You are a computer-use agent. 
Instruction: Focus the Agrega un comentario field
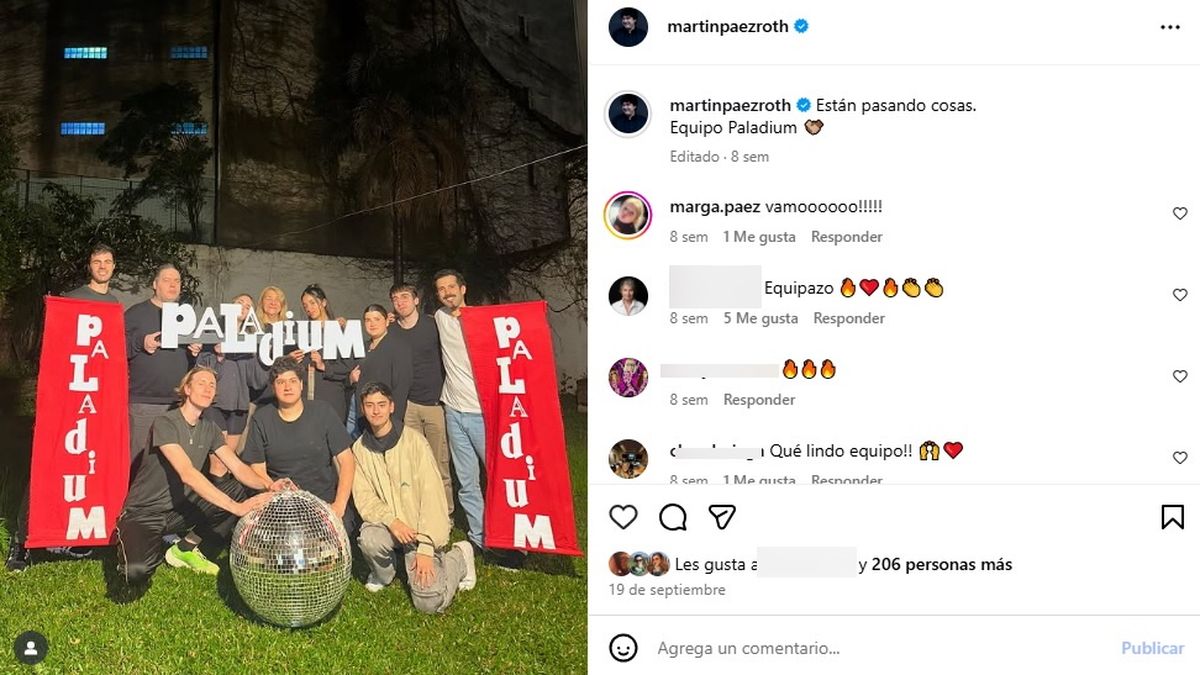point(880,648)
